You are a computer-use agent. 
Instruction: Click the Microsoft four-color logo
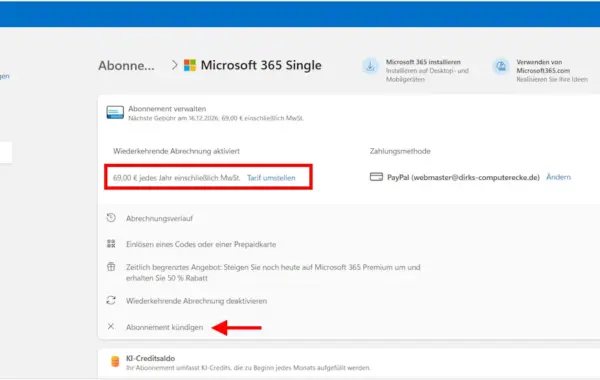click(x=190, y=65)
